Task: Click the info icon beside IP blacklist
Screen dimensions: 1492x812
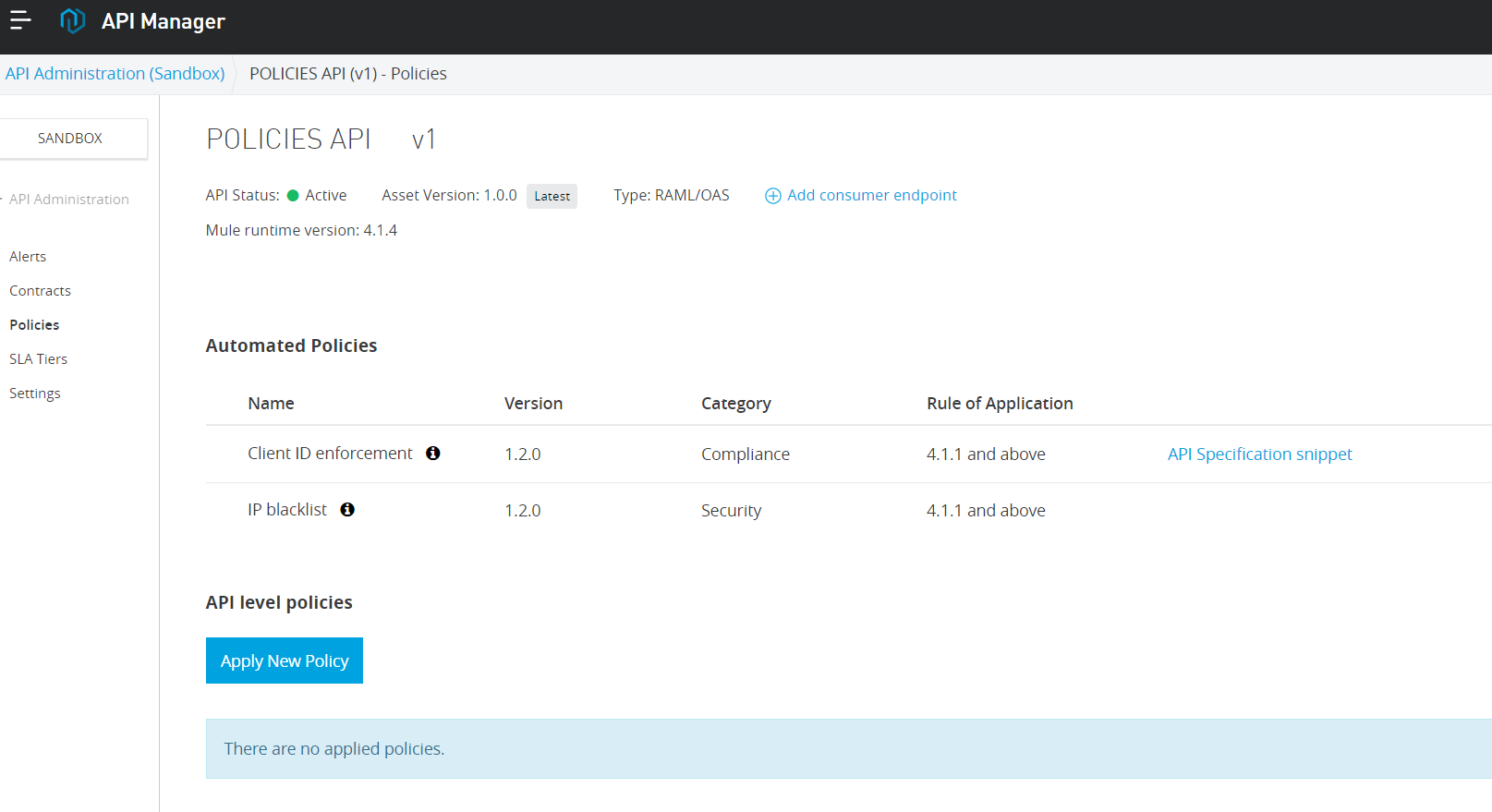Action: click(347, 509)
